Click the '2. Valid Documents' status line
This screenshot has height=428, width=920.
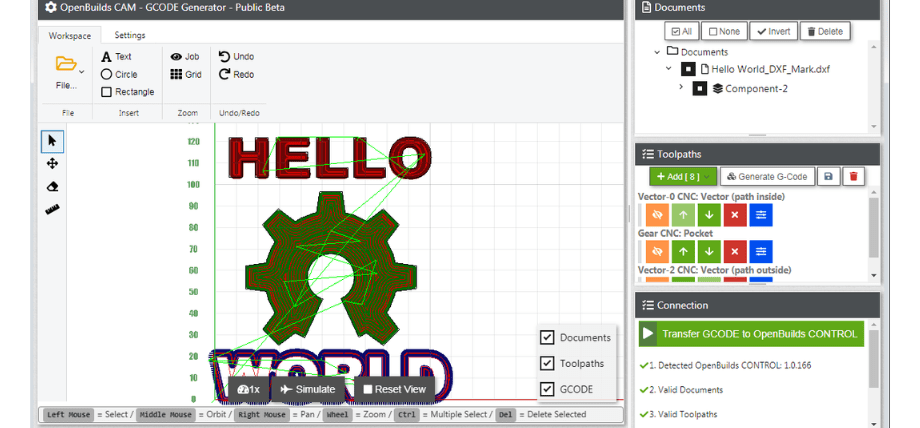coord(686,390)
